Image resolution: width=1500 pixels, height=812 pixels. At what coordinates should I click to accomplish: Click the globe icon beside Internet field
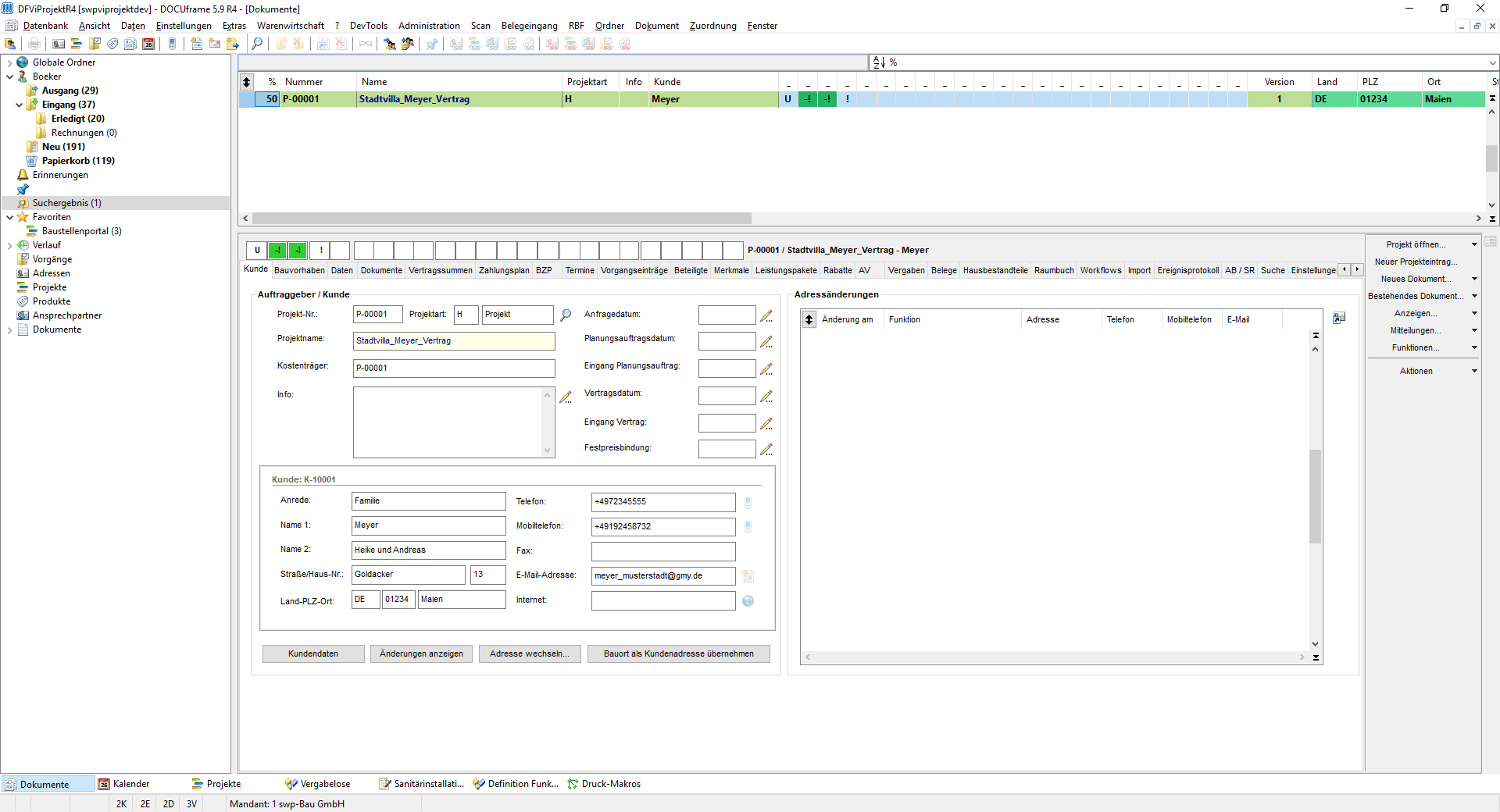point(748,601)
